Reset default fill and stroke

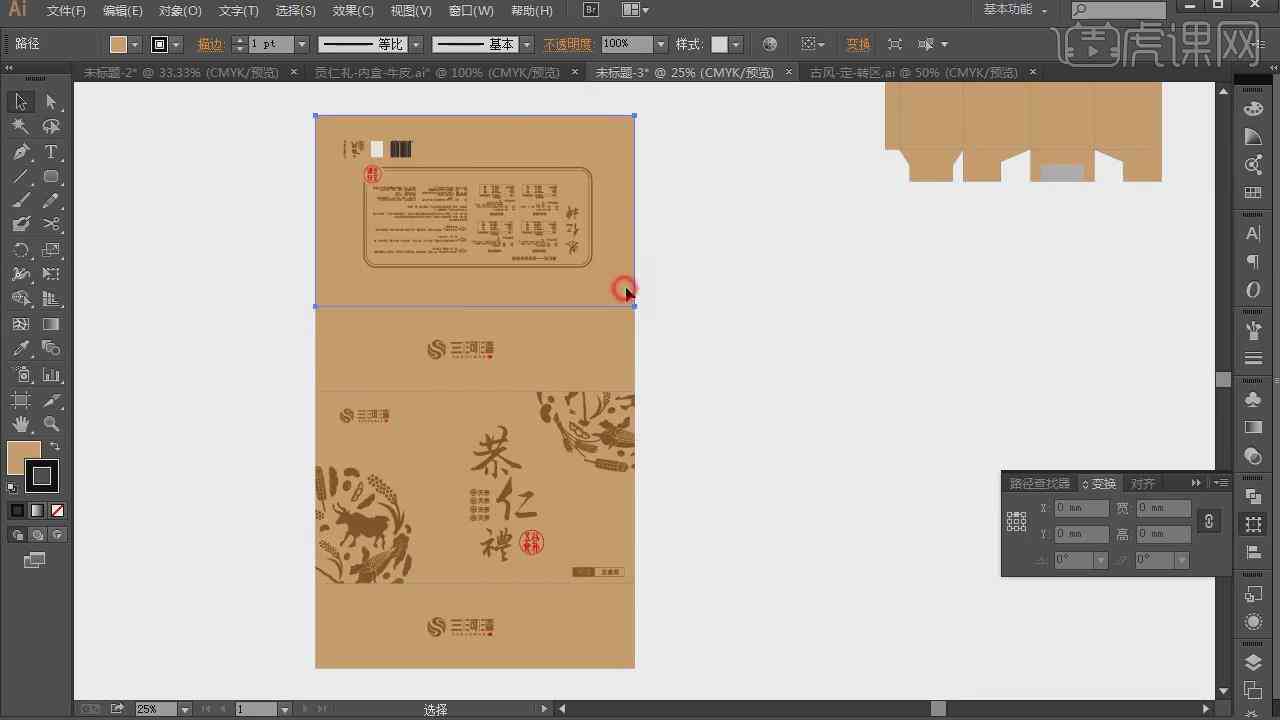12,488
